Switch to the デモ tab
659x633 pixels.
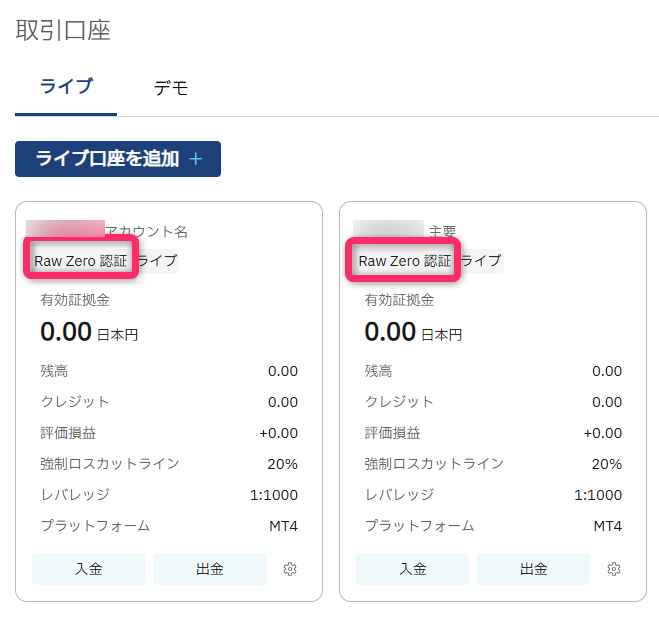[171, 88]
